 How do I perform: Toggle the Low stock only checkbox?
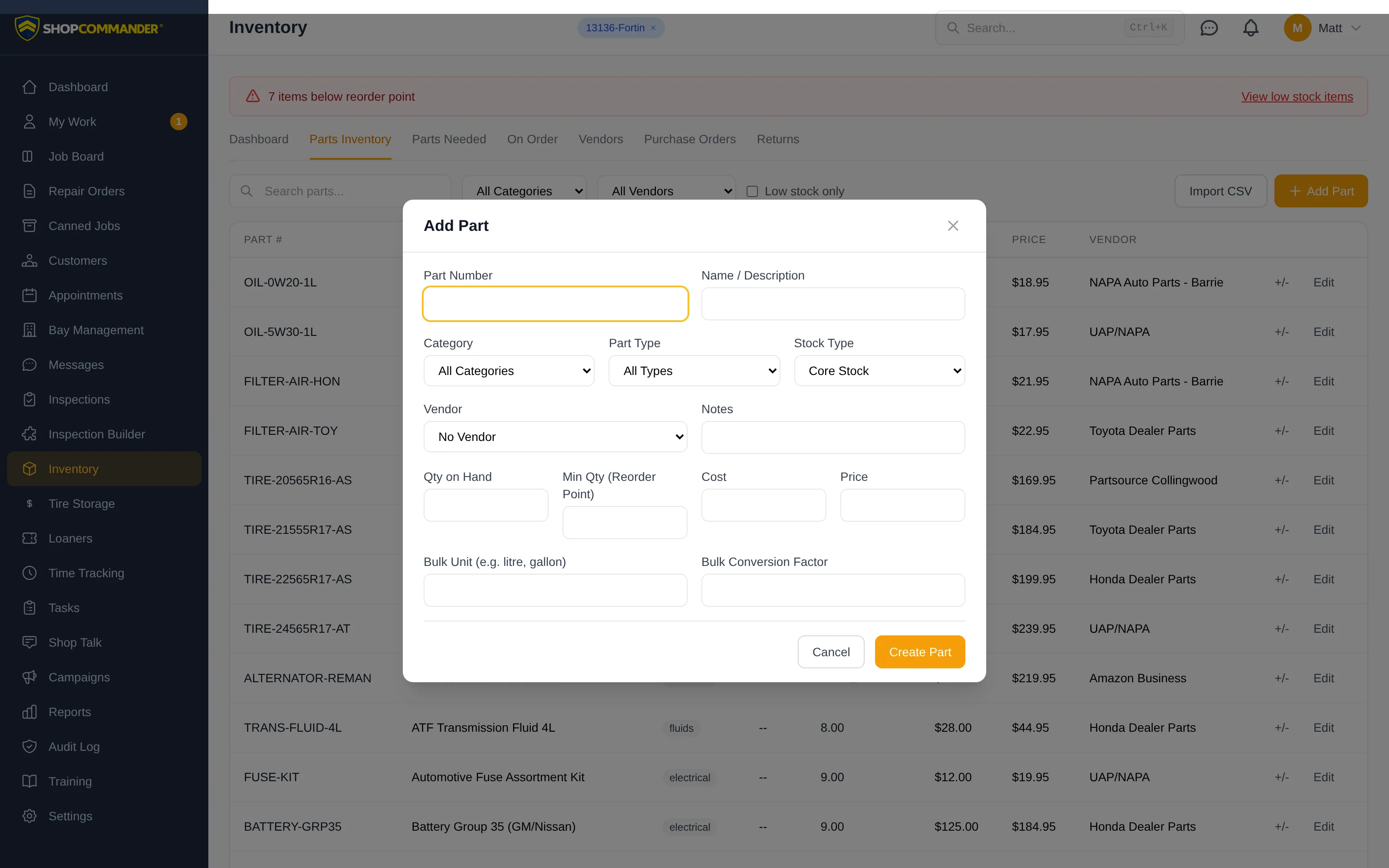tap(752, 191)
